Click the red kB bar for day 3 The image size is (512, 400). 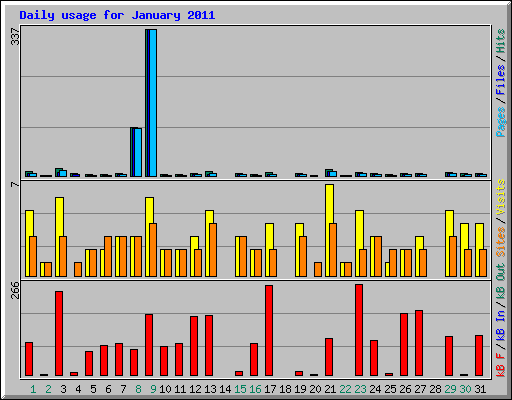59,334
